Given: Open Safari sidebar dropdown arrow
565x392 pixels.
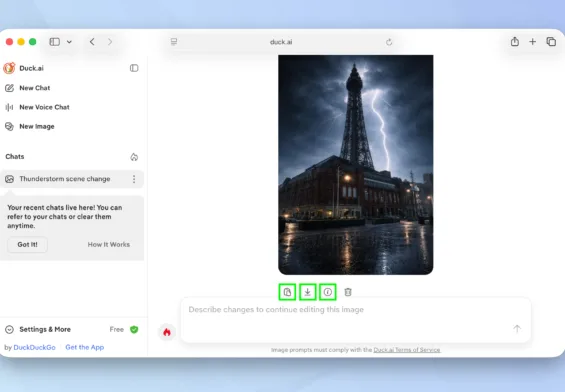Looking at the screenshot, I should pos(69,42).
